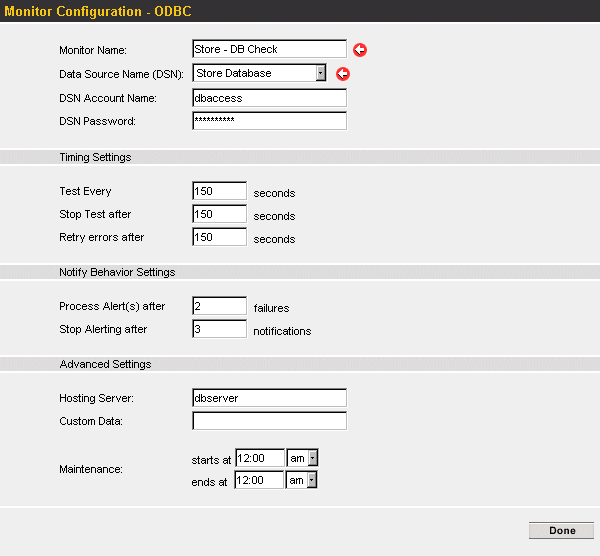Click the Stop Alerting after notifications field
This screenshot has width=600, height=556.
point(220,329)
